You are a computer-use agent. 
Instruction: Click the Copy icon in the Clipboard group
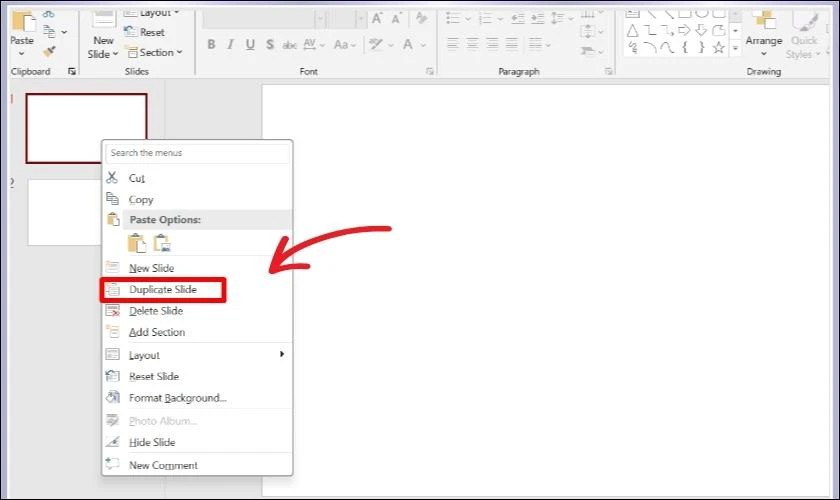tap(49, 32)
